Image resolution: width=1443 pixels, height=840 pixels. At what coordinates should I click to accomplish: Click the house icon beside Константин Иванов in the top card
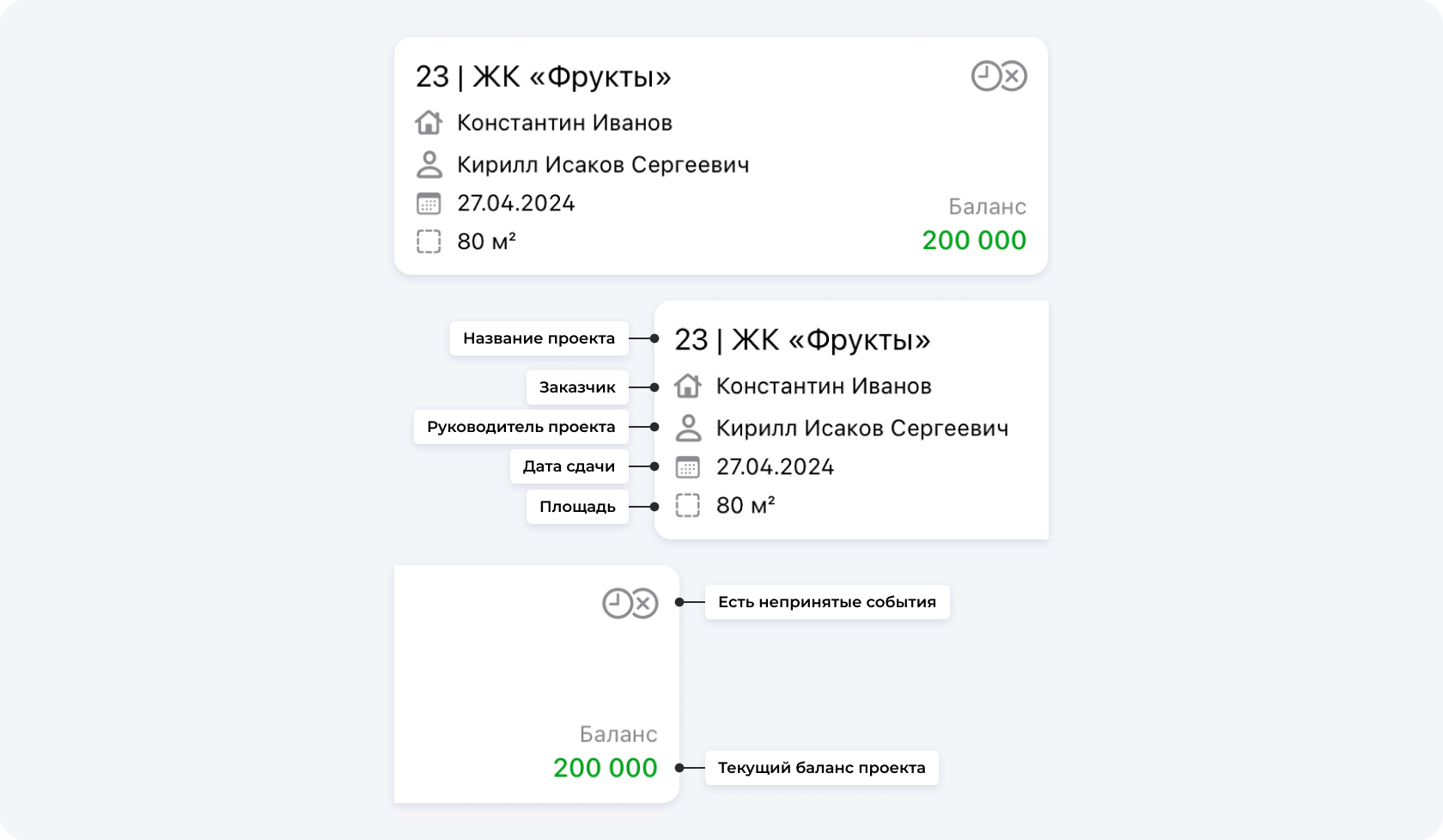(429, 123)
